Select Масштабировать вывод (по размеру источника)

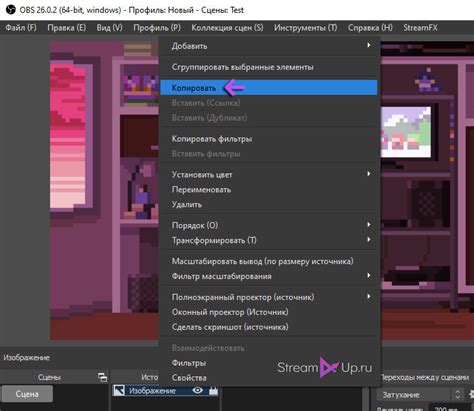coord(269,261)
